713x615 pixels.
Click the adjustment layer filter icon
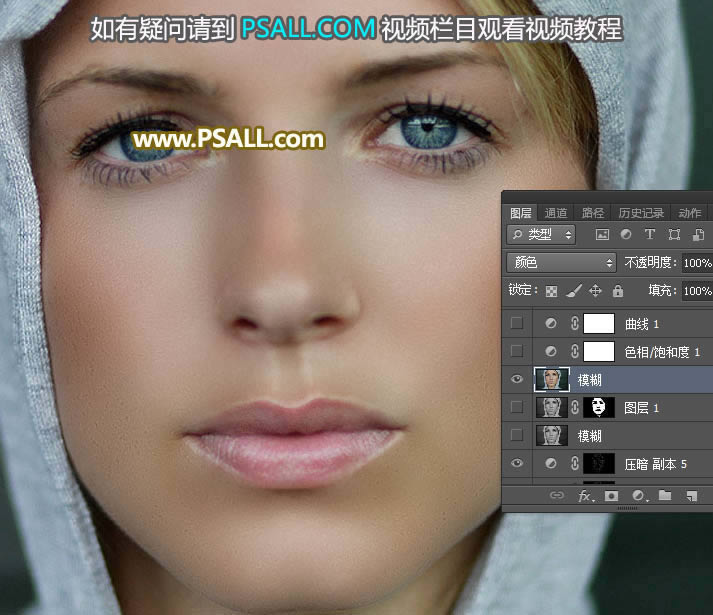tap(626, 235)
